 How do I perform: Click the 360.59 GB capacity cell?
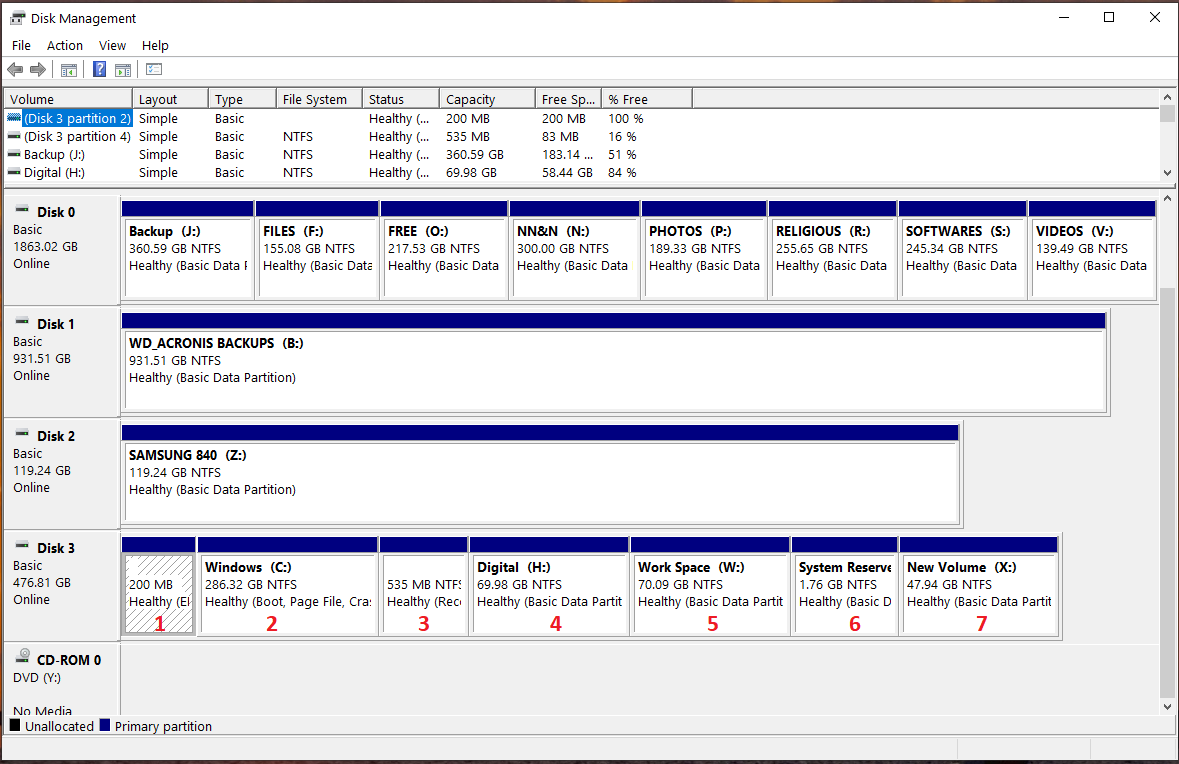[474, 154]
